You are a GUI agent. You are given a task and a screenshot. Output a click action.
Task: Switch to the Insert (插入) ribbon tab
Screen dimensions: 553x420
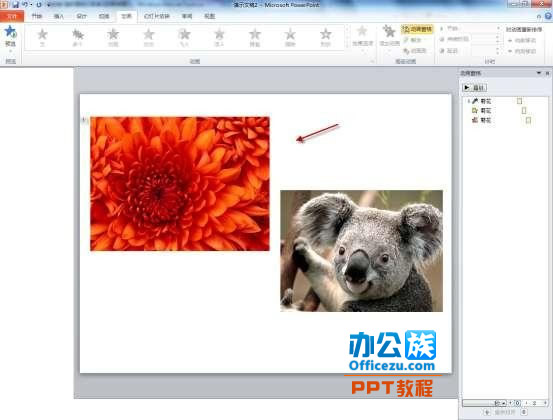point(59,16)
